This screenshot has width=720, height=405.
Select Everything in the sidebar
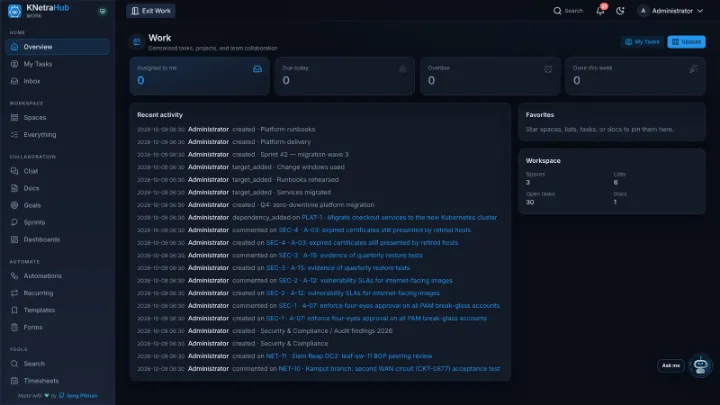(x=57, y=135)
